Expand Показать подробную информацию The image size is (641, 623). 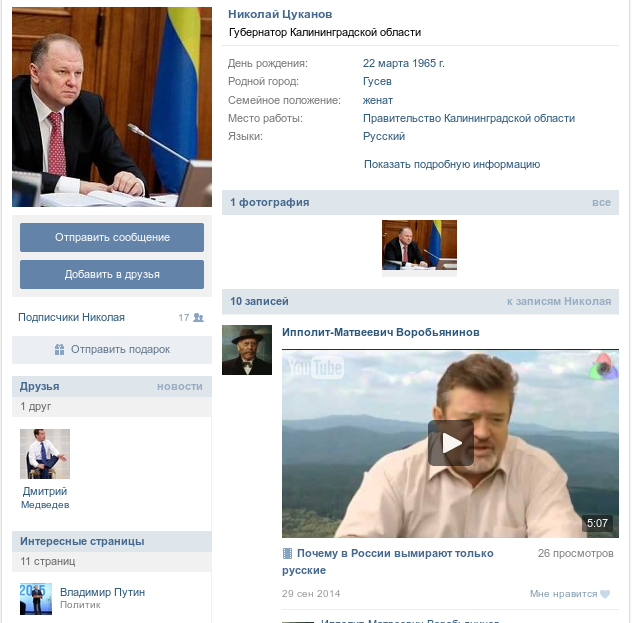[x=452, y=164]
